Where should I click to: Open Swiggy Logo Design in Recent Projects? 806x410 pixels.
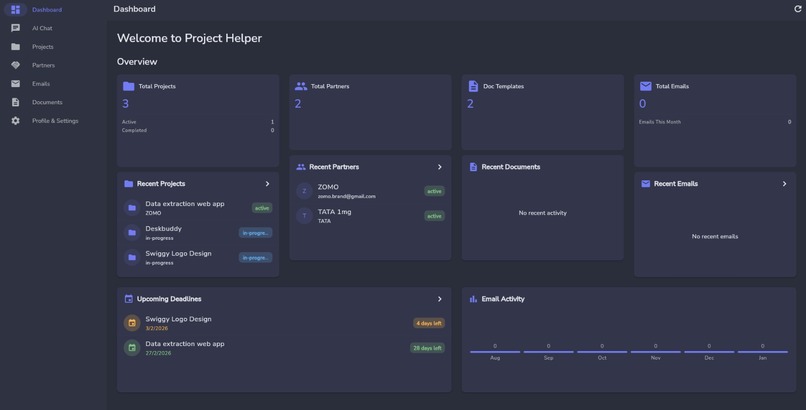tap(198, 257)
